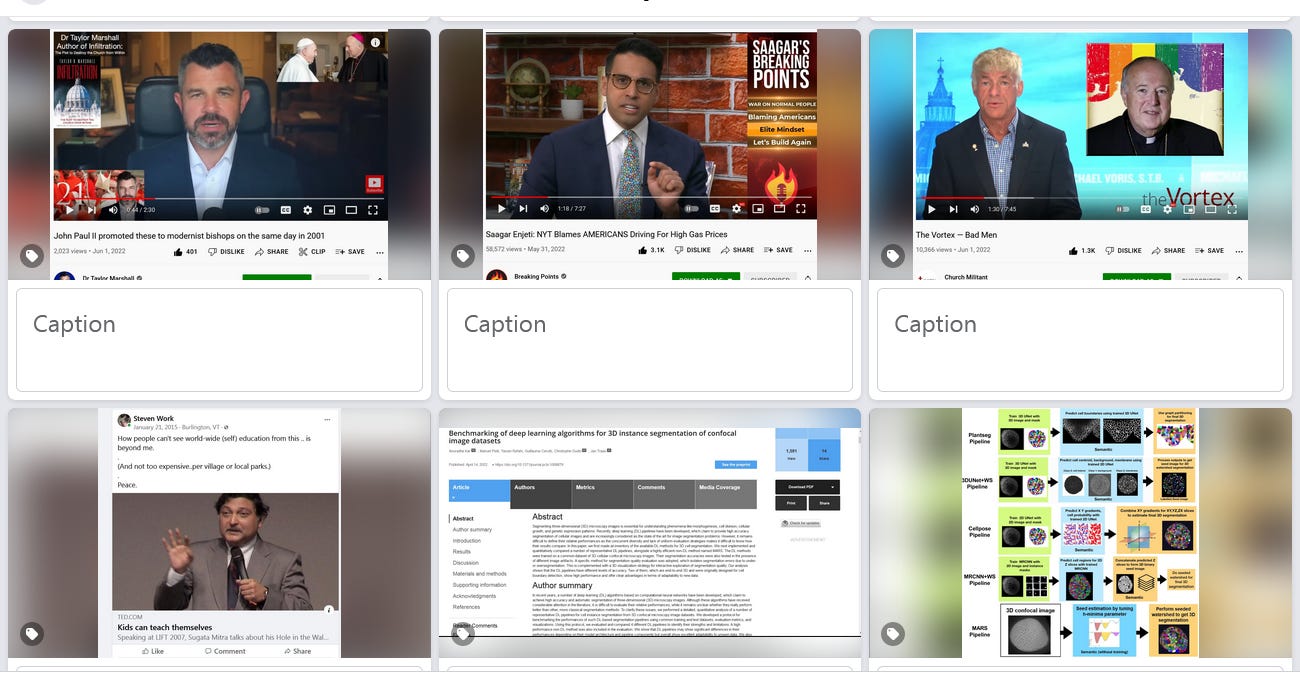Click tag icon on Saagar Enjeti image
The height and width of the screenshot is (683, 1300).
(x=463, y=257)
